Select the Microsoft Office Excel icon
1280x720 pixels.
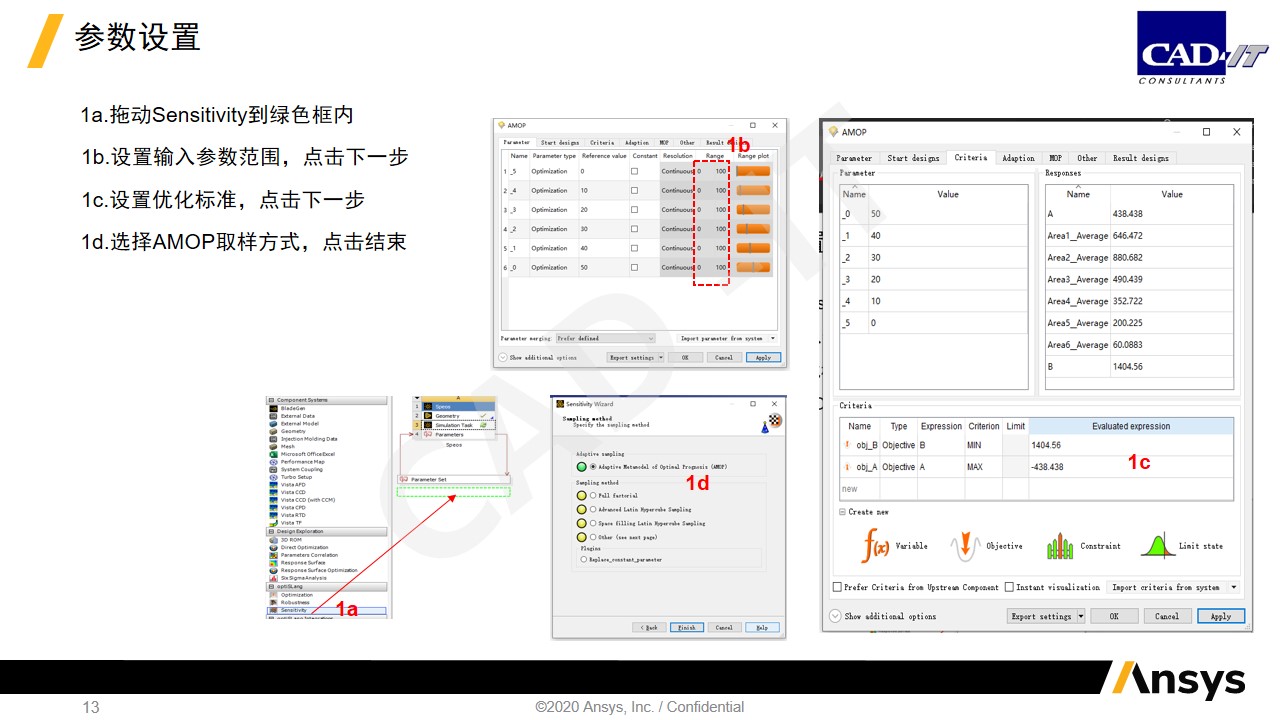pos(273,454)
